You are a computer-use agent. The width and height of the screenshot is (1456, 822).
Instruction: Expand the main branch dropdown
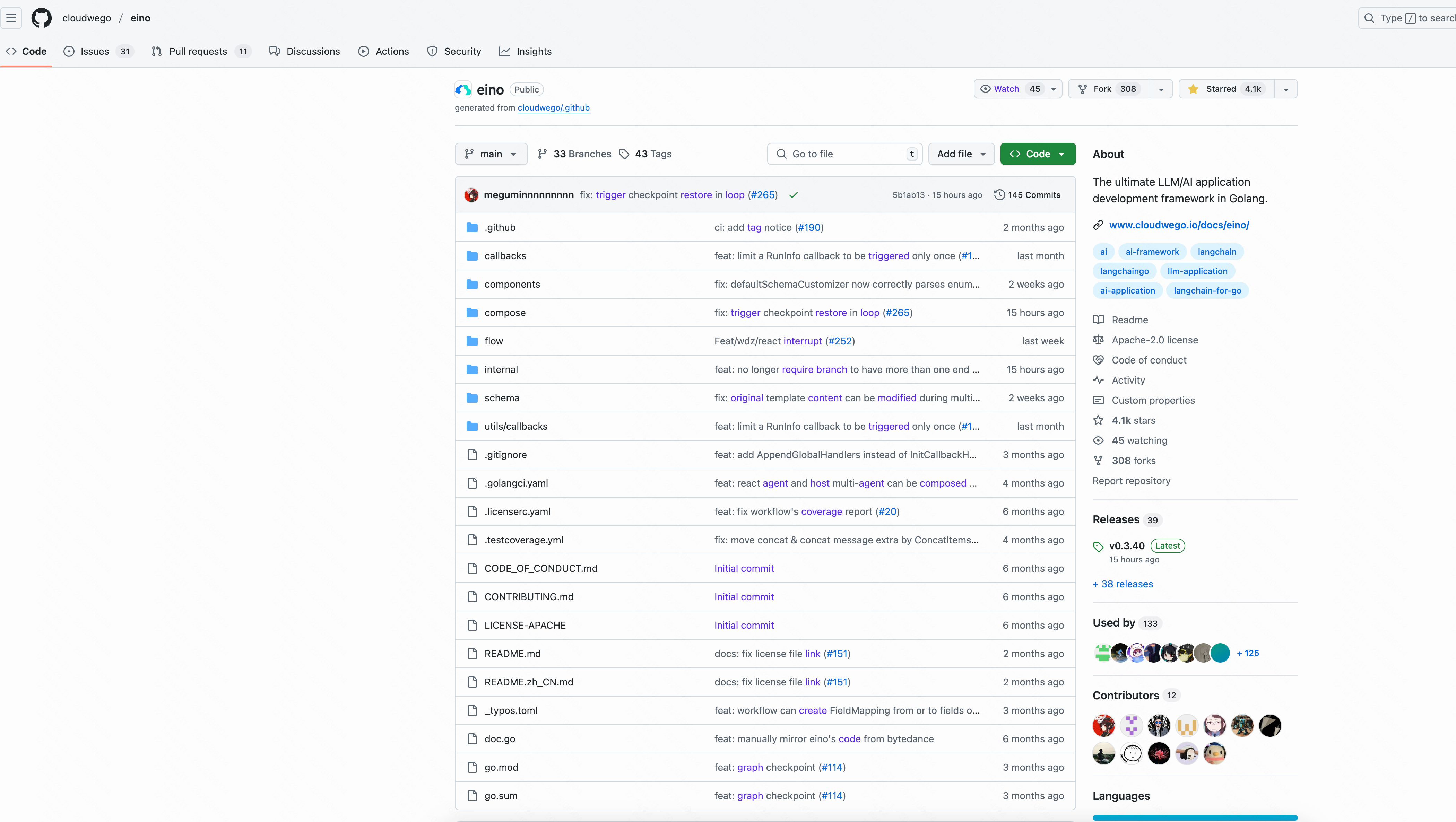pos(491,154)
